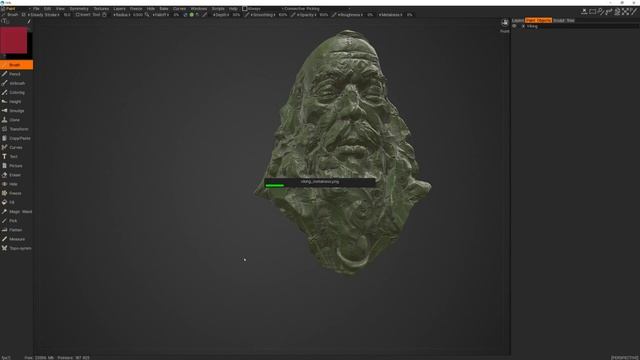This screenshot has width=640, height=360.
Task: Open the Falloff dropdown
Action: coord(161,15)
